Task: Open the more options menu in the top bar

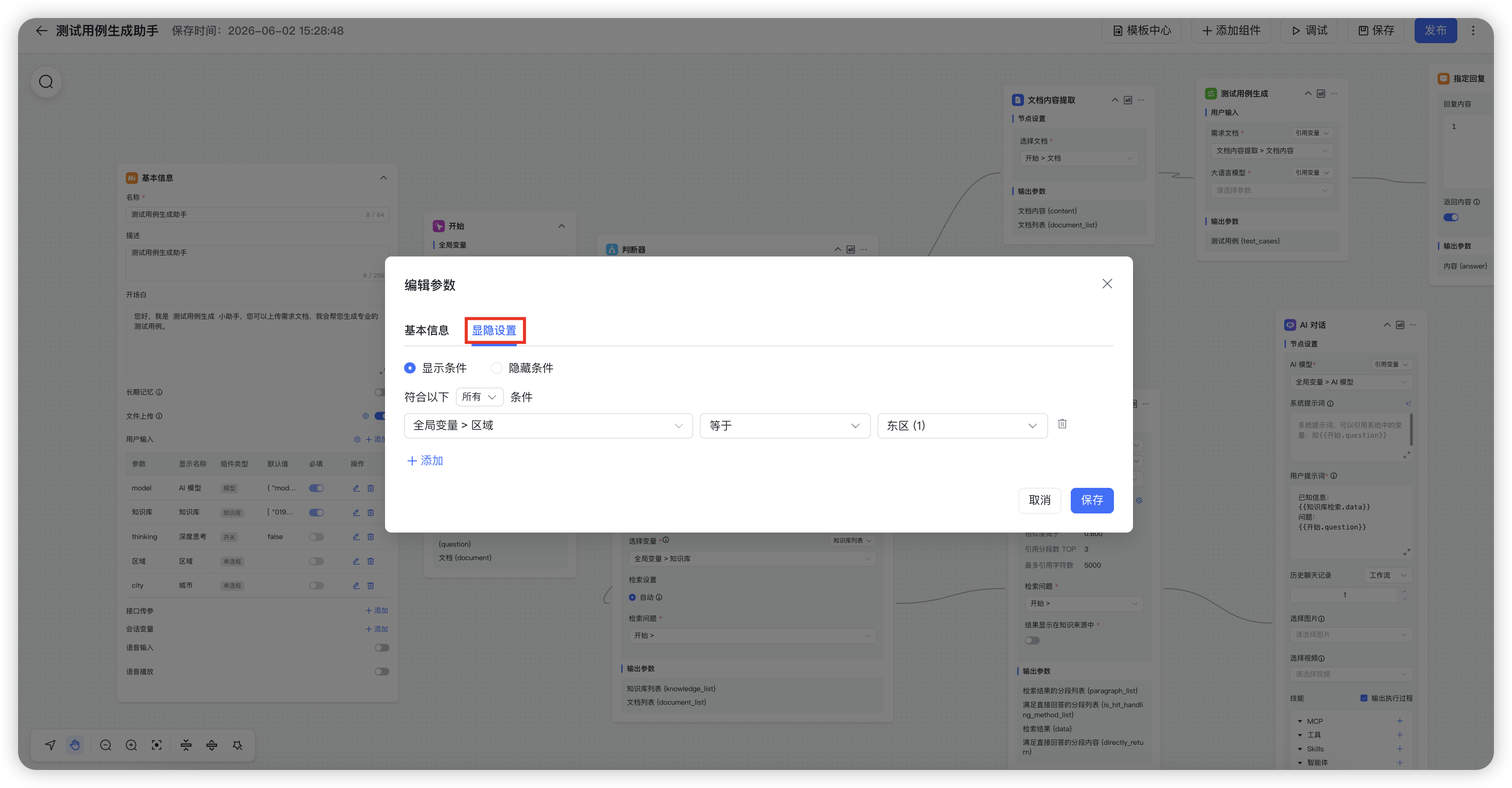Action: [1473, 31]
